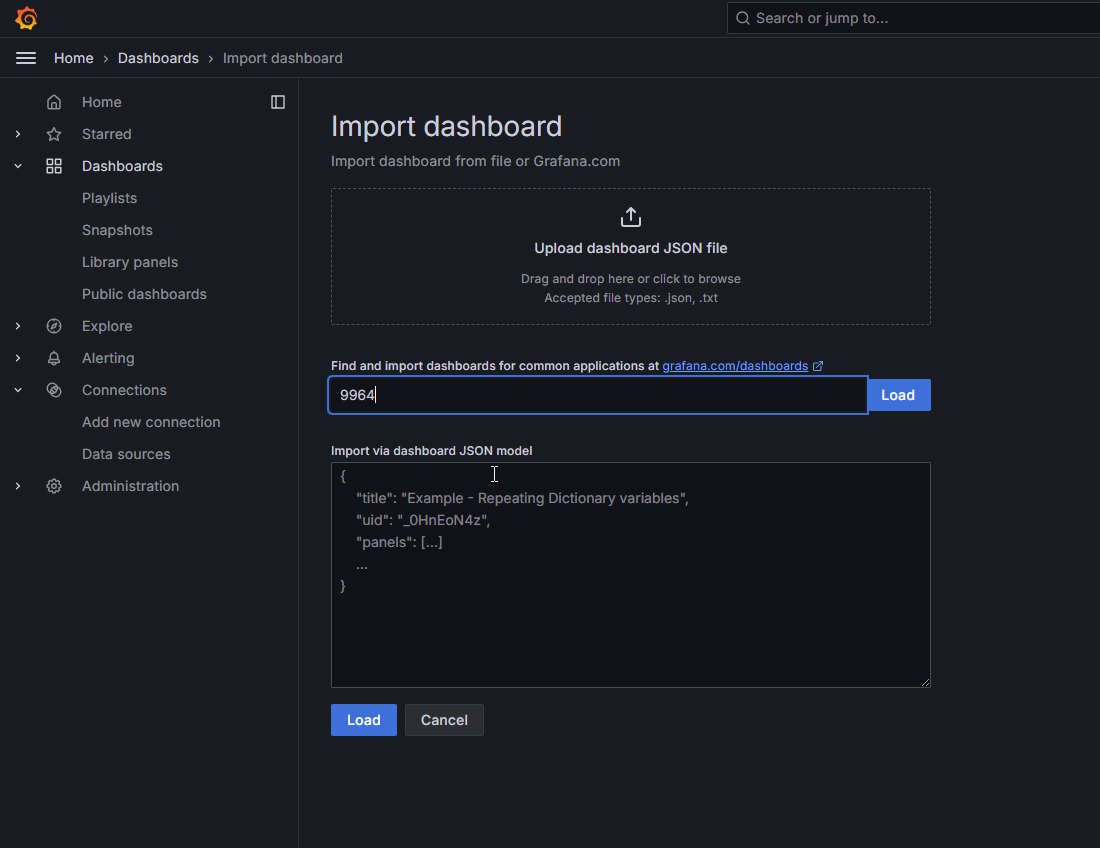Toggle the hamburger navigation menu
The image size is (1100, 848).
pyautogui.click(x=26, y=58)
